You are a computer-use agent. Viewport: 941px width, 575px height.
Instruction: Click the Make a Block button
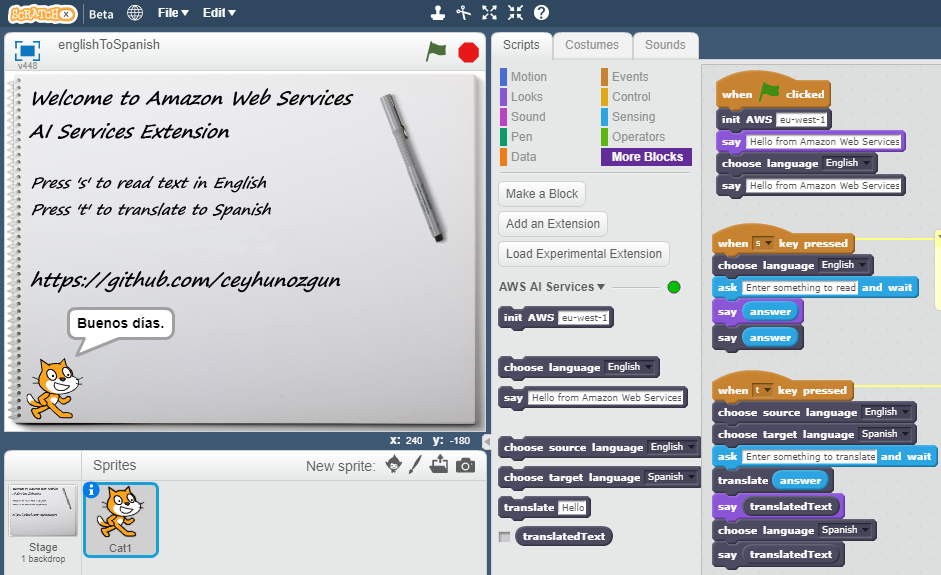(542, 194)
